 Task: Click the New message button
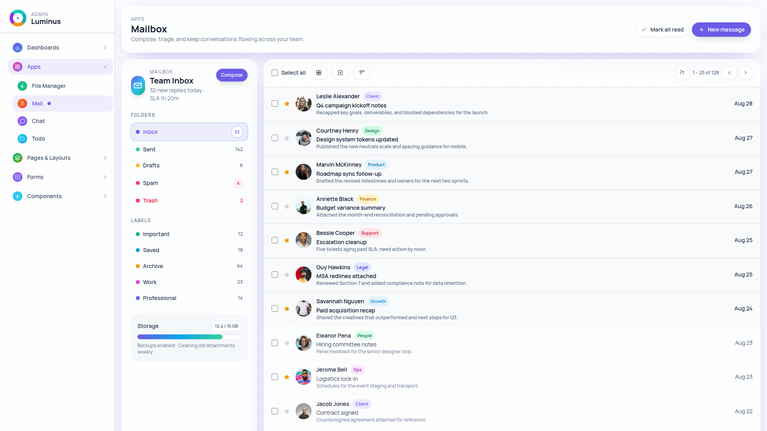pos(720,30)
